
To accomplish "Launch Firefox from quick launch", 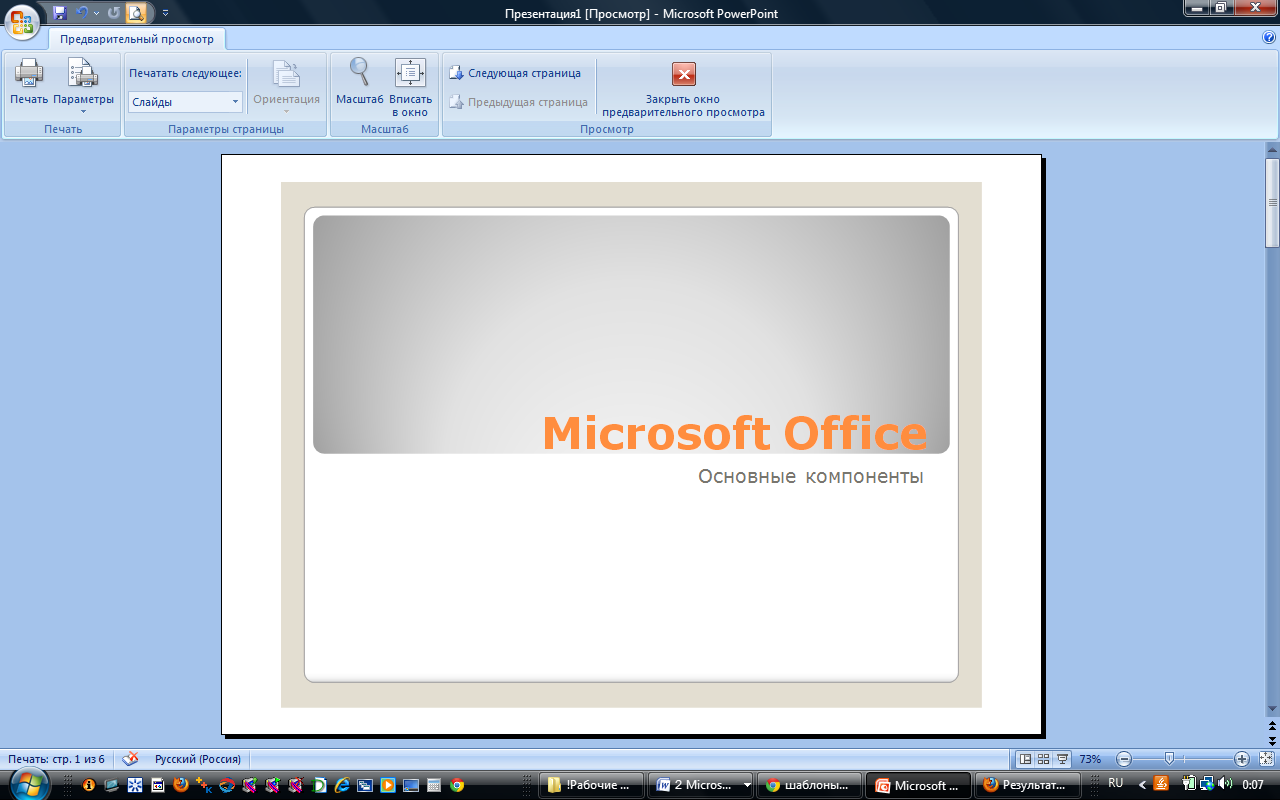I will pos(181,785).
